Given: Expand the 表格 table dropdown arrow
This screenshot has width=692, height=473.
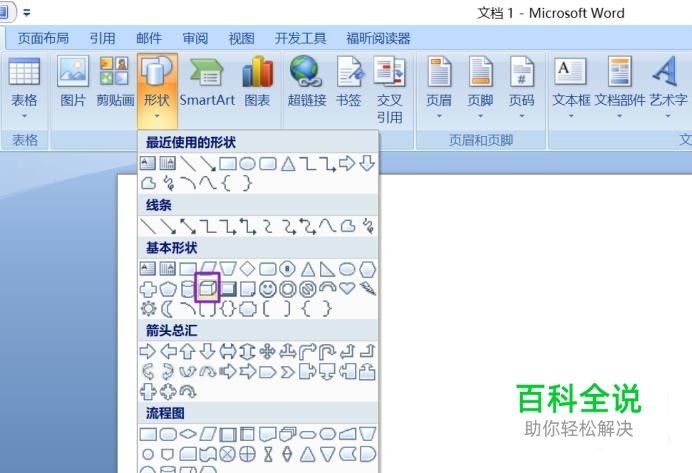Looking at the screenshot, I should coord(24,116).
